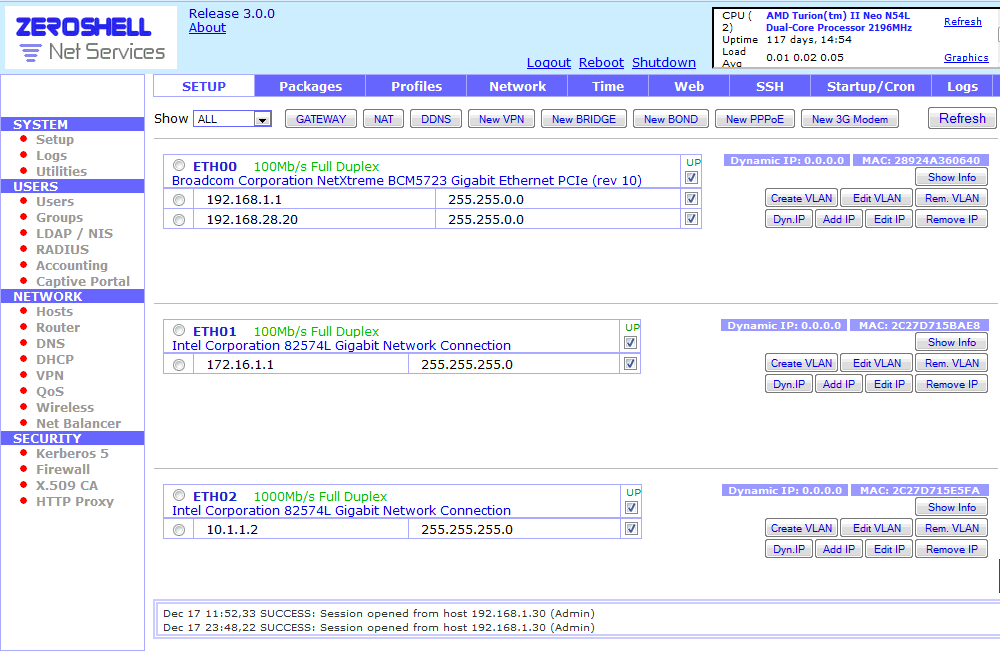1000x657 pixels.
Task: Open Utilities in the SYSTEM menu
Action: pyautogui.click(x=61, y=171)
